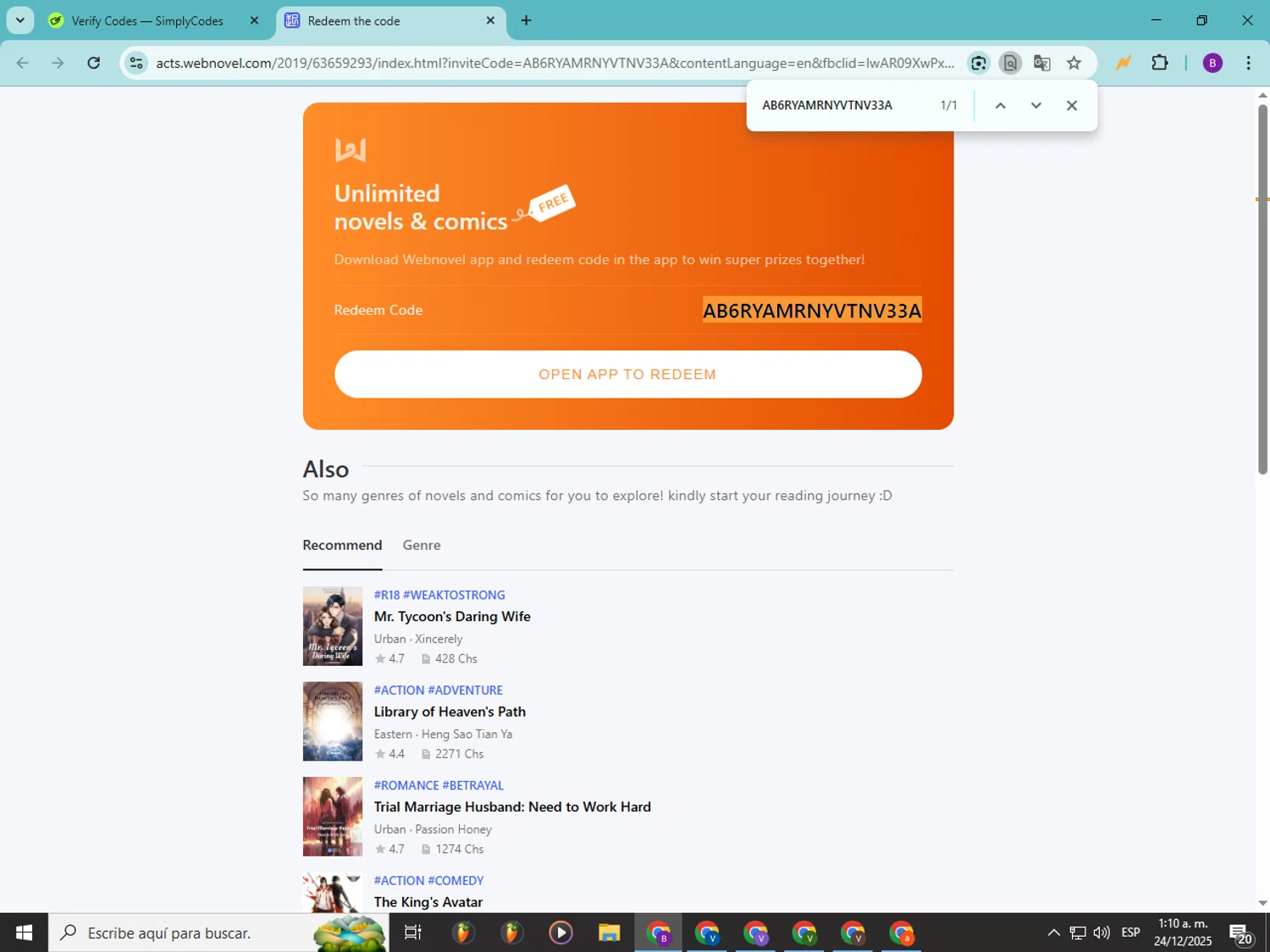Click the Mr. Tycoon's Daring Wife title
The height and width of the screenshot is (952, 1270).
coord(452,617)
